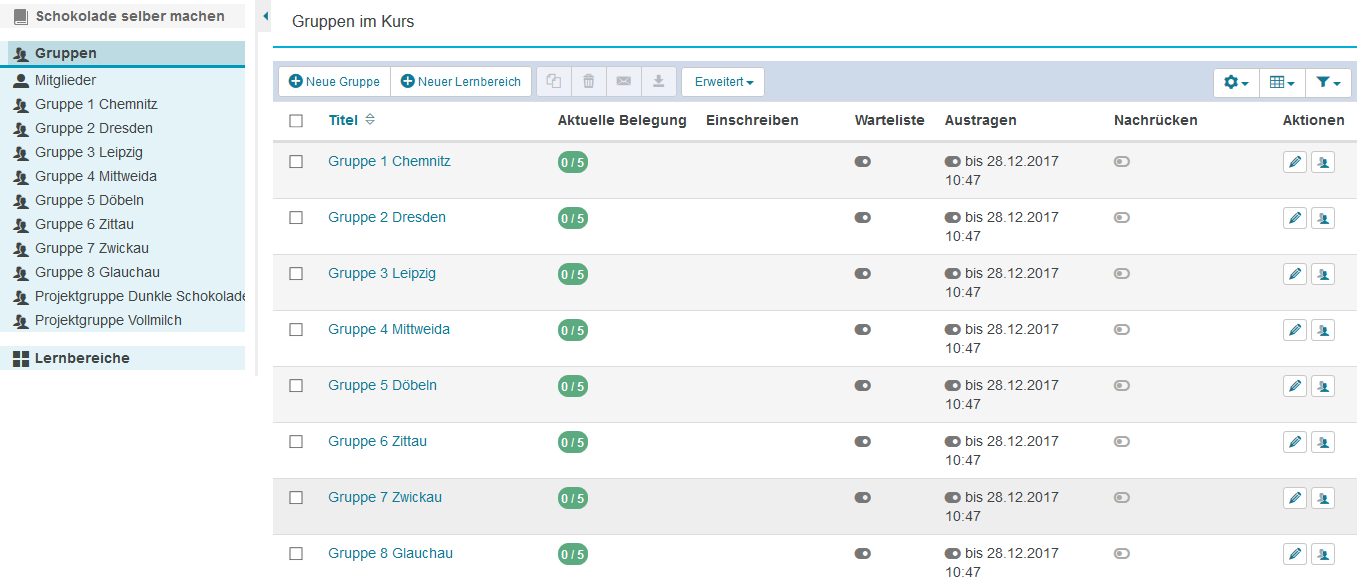Screen dimensions: 1368x588
Task: Edit Gruppe 5 Döbeln with pencil icon
Action: click(x=1295, y=386)
